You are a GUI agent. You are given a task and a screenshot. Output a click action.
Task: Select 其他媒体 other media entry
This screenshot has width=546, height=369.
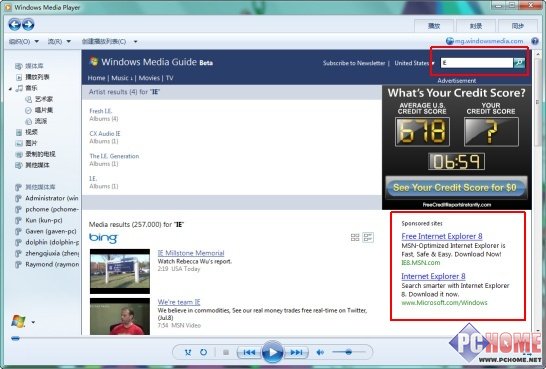point(37,165)
